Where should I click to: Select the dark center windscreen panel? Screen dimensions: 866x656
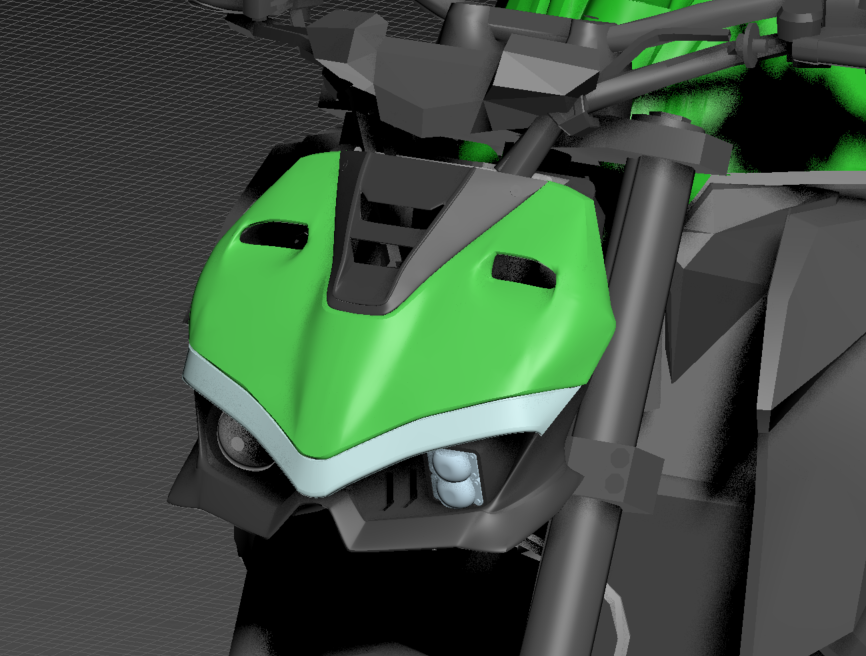coord(420,232)
